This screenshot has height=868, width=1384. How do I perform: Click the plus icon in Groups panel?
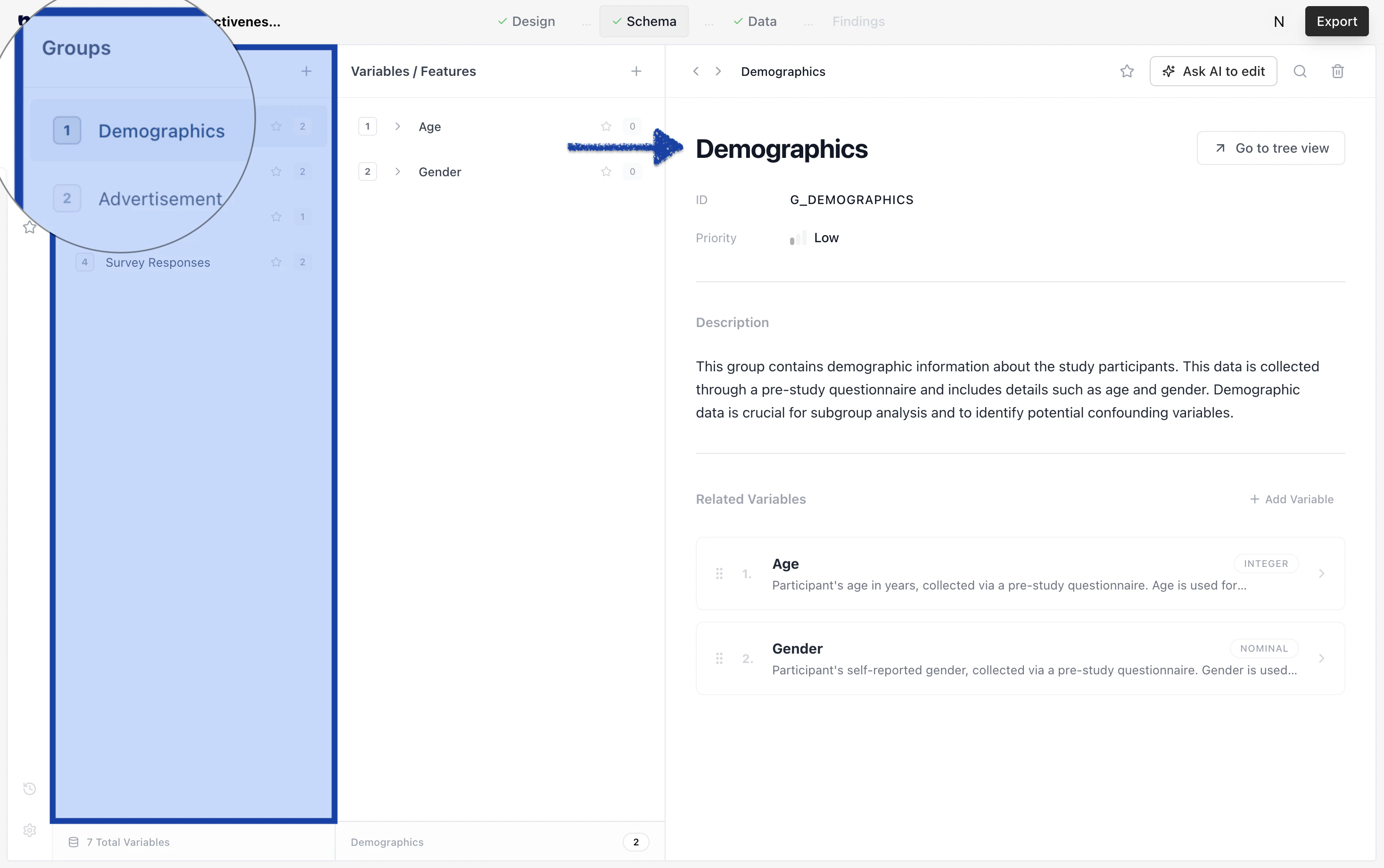tap(306, 71)
